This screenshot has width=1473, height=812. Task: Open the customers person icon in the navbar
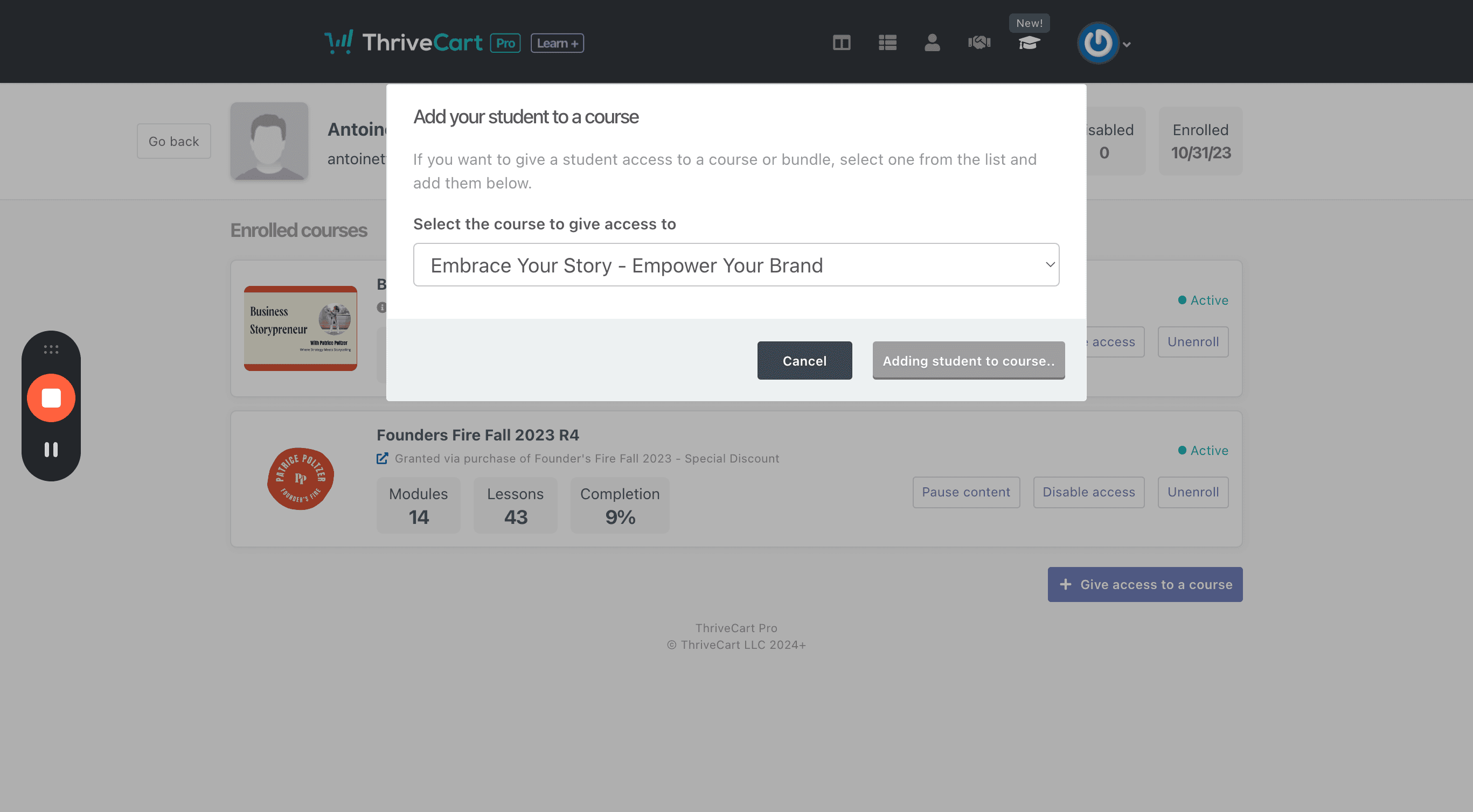(x=932, y=43)
